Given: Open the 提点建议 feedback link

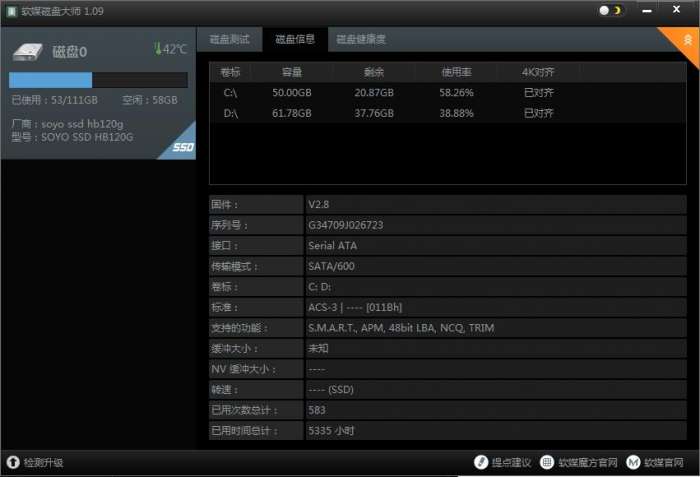Looking at the screenshot, I should pos(512,462).
